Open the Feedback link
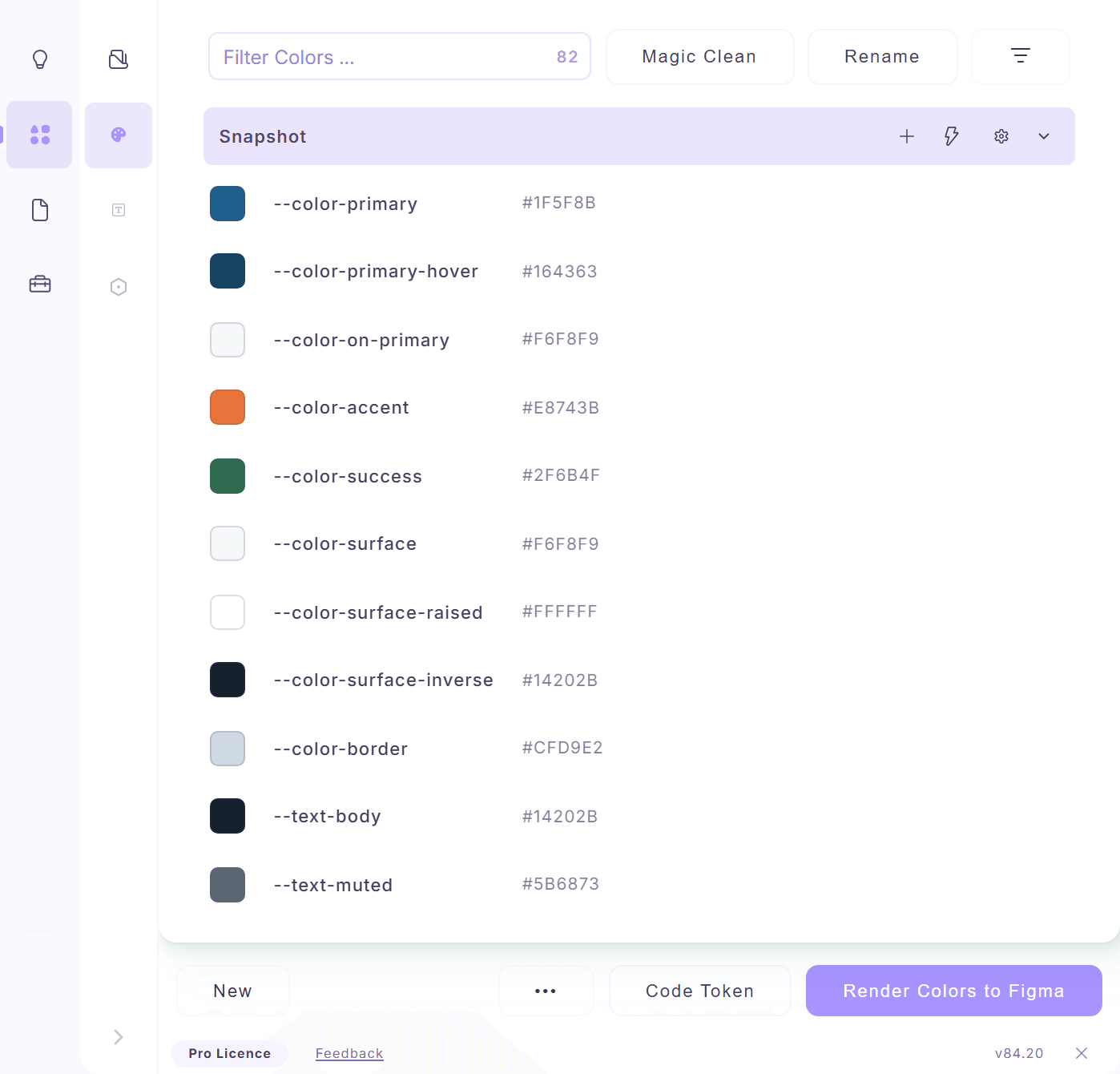Image resolution: width=1120 pixels, height=1074 pixels. click(349, 1053)
